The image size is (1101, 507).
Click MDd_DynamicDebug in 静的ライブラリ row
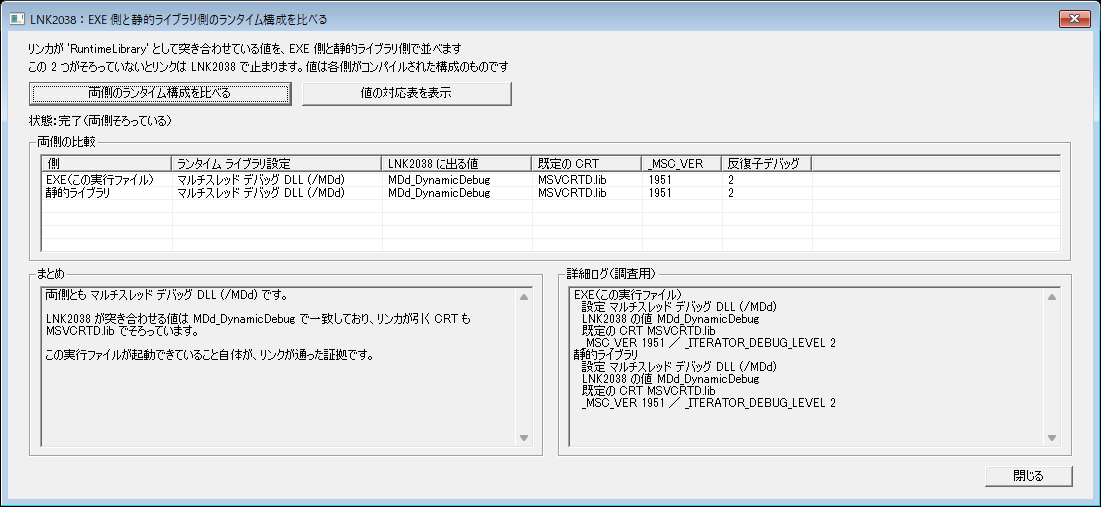[x=439, y=192]
